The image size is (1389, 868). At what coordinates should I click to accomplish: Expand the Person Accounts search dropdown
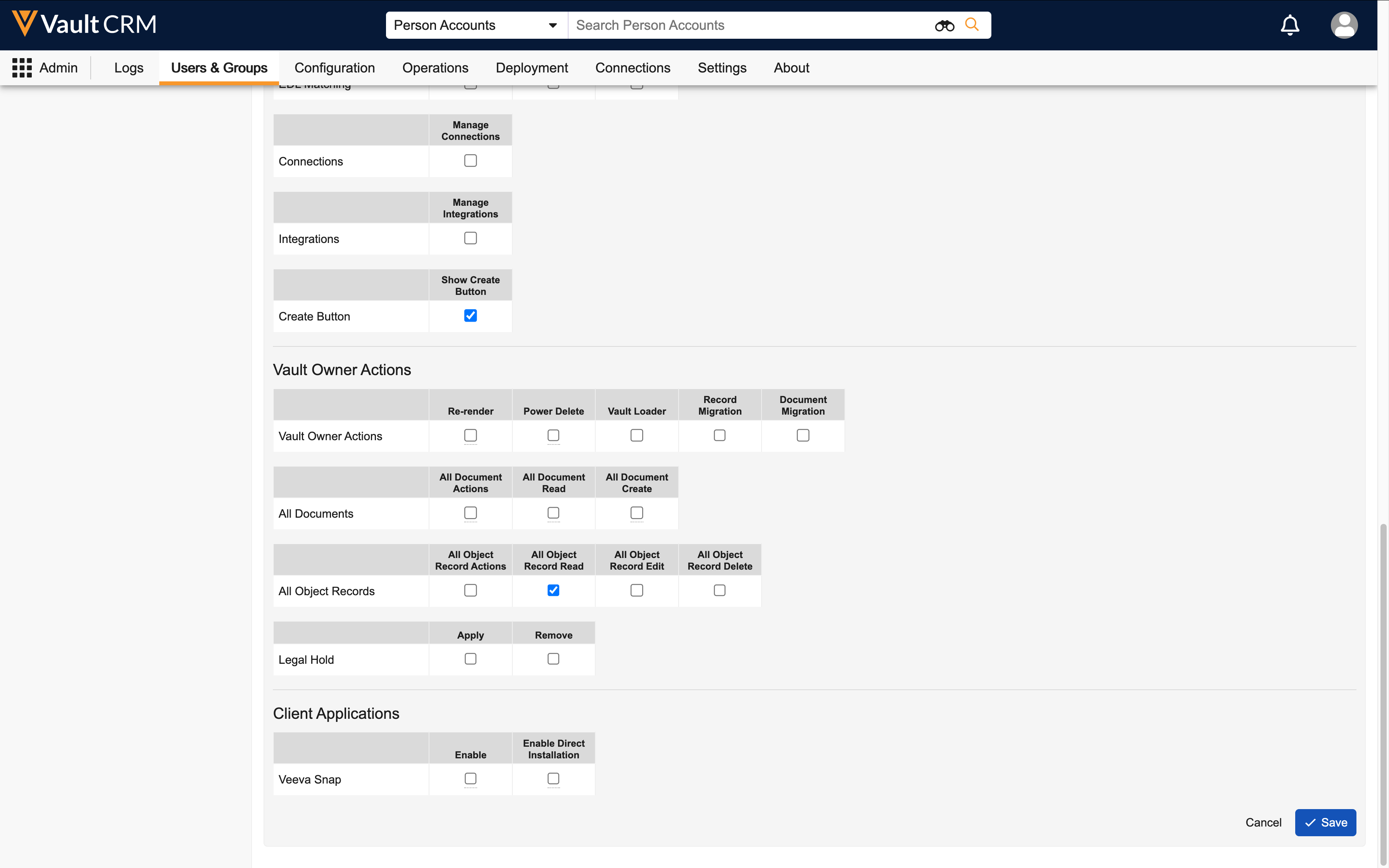coord(551,25)
